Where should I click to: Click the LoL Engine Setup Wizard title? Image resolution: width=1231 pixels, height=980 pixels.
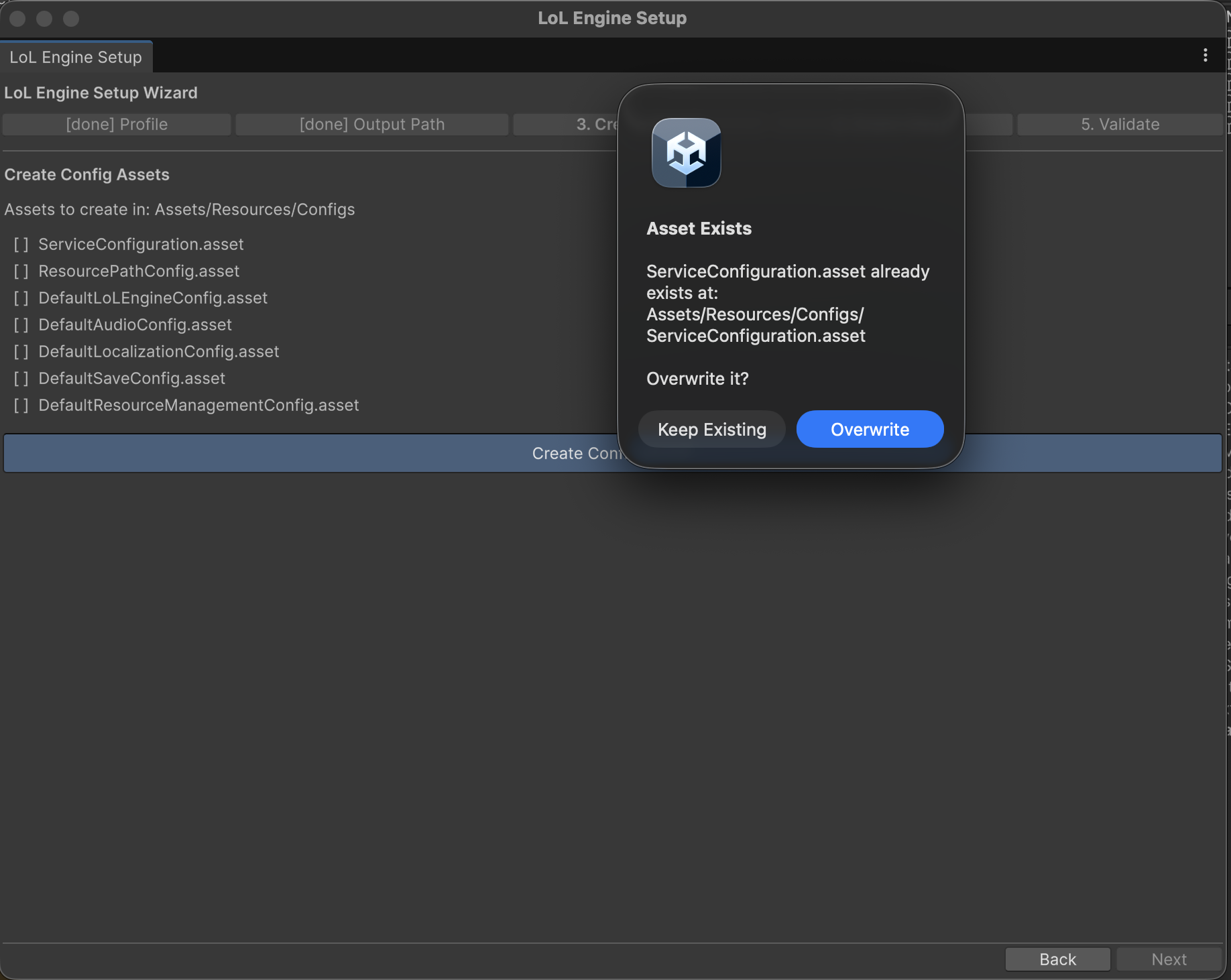tap(101, 93)
